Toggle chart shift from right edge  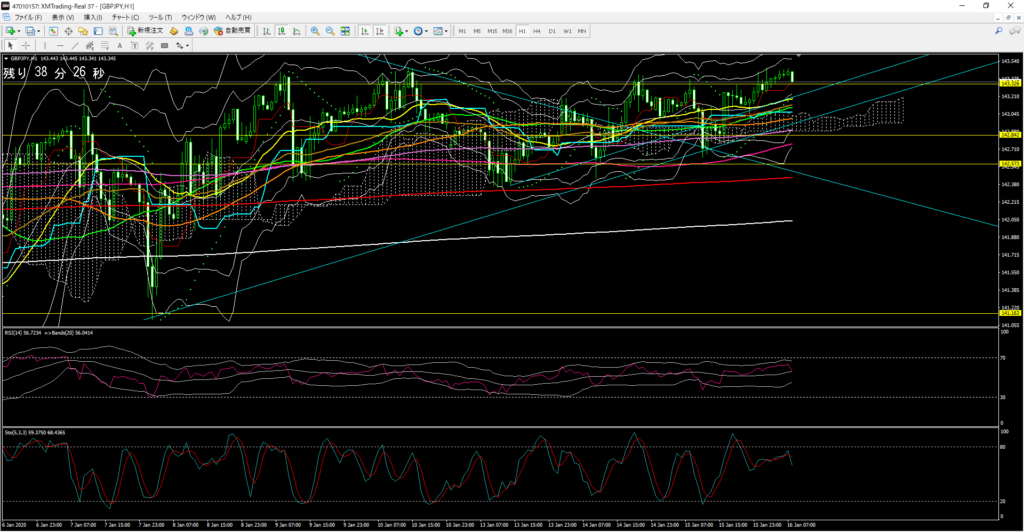coord(380,31)
